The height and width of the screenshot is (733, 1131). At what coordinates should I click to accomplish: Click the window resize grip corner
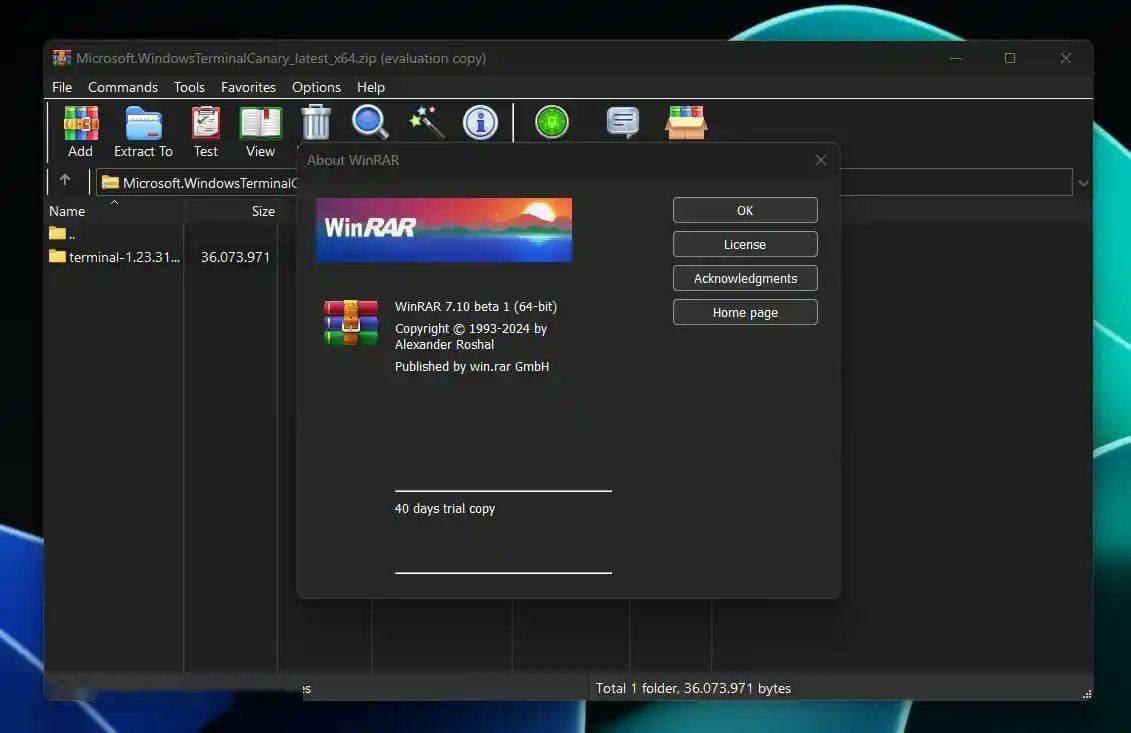pyautogui.click(x=1086, y=694)
